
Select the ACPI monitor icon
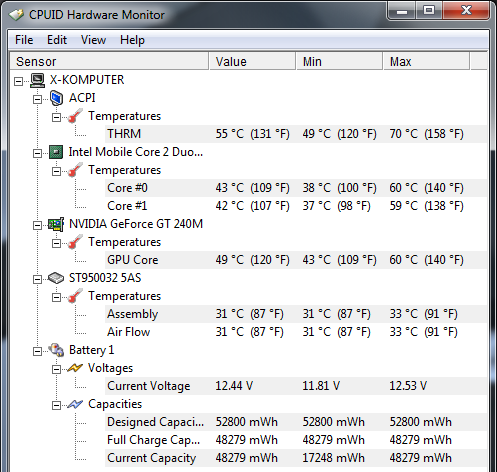[56, 98]
